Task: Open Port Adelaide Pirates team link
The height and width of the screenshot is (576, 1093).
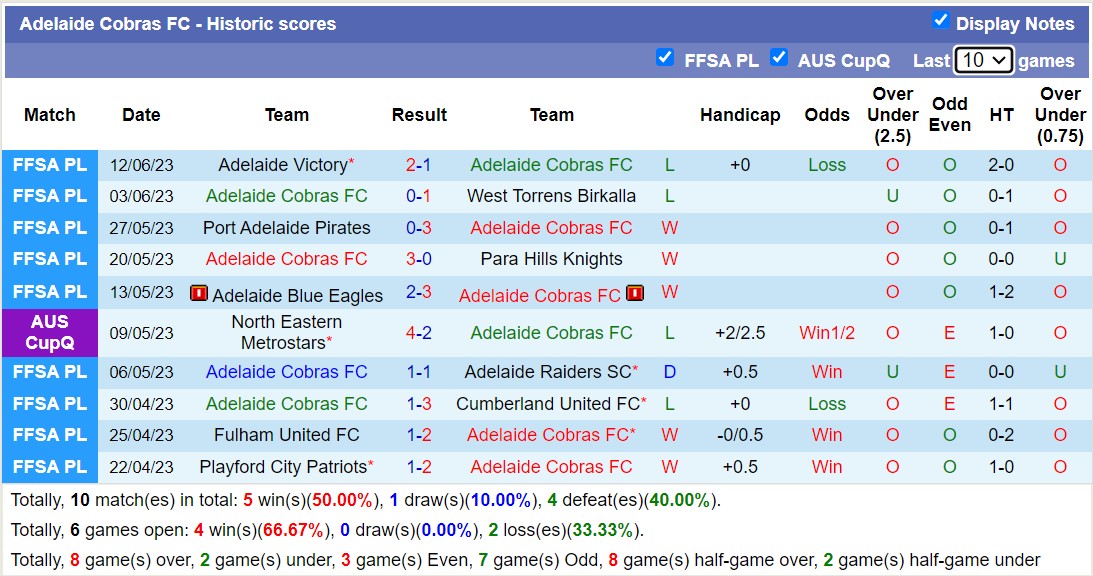Action: coord(286,227)
